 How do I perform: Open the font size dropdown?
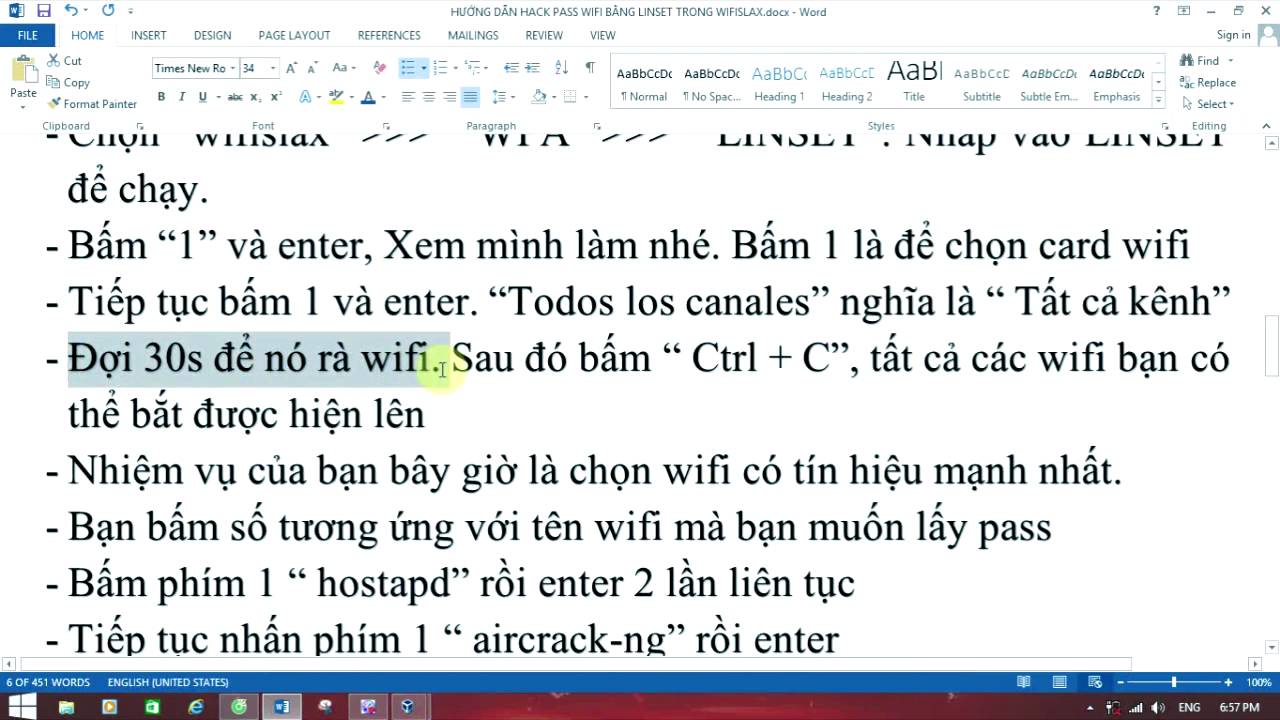(273, 68)
